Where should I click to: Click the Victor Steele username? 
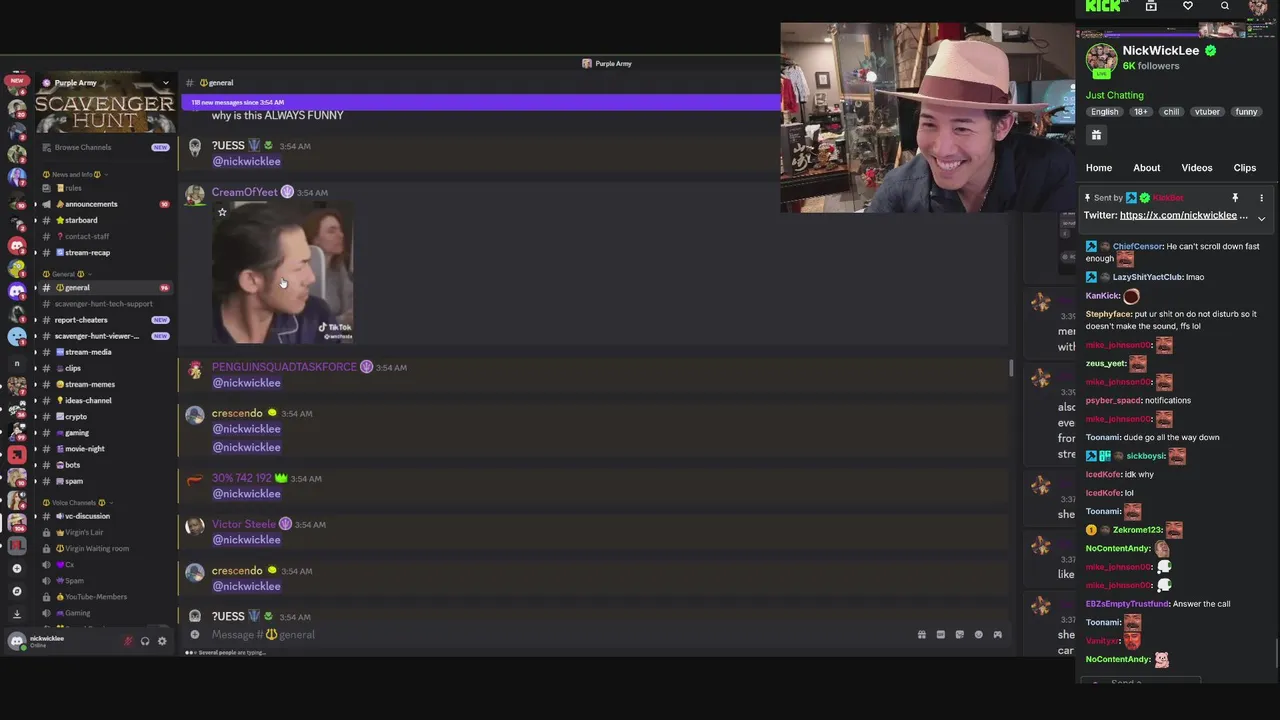[x=243, y=524]
